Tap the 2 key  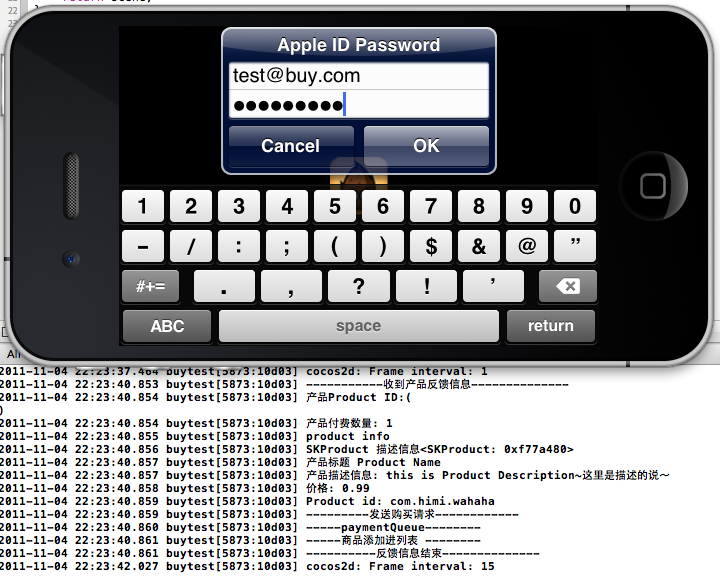(191, 206)
